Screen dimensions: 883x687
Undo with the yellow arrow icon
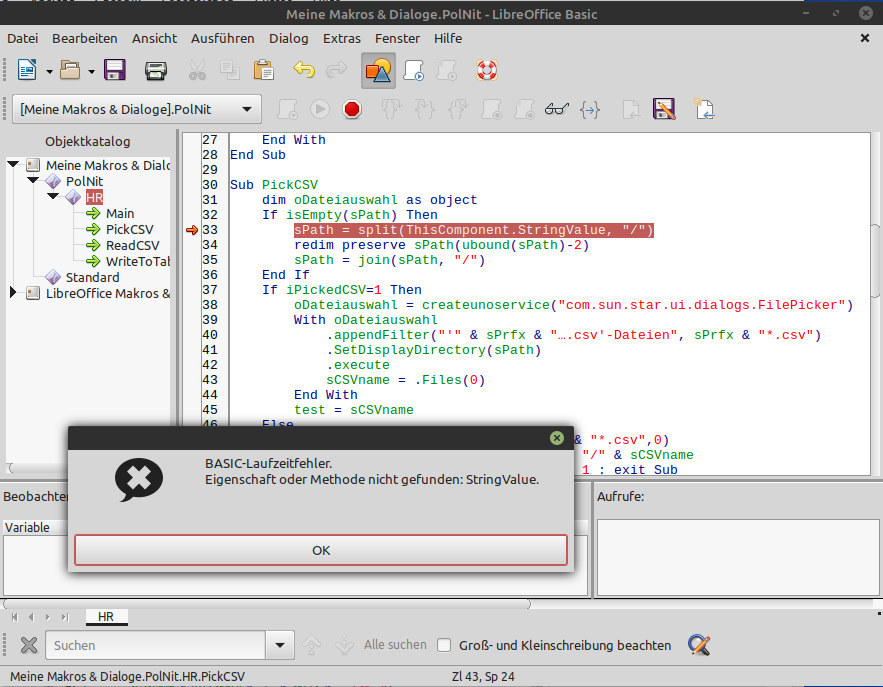coord(304,70)
